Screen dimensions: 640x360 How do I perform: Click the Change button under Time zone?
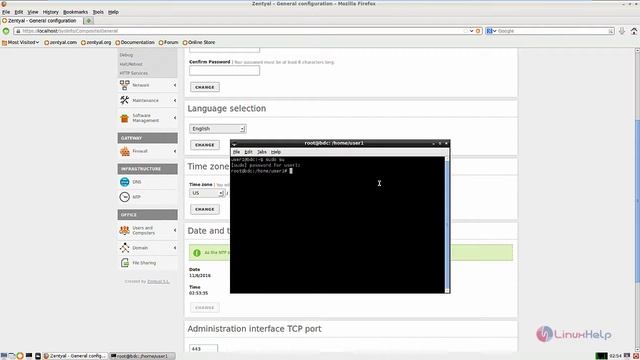point(205,209)
